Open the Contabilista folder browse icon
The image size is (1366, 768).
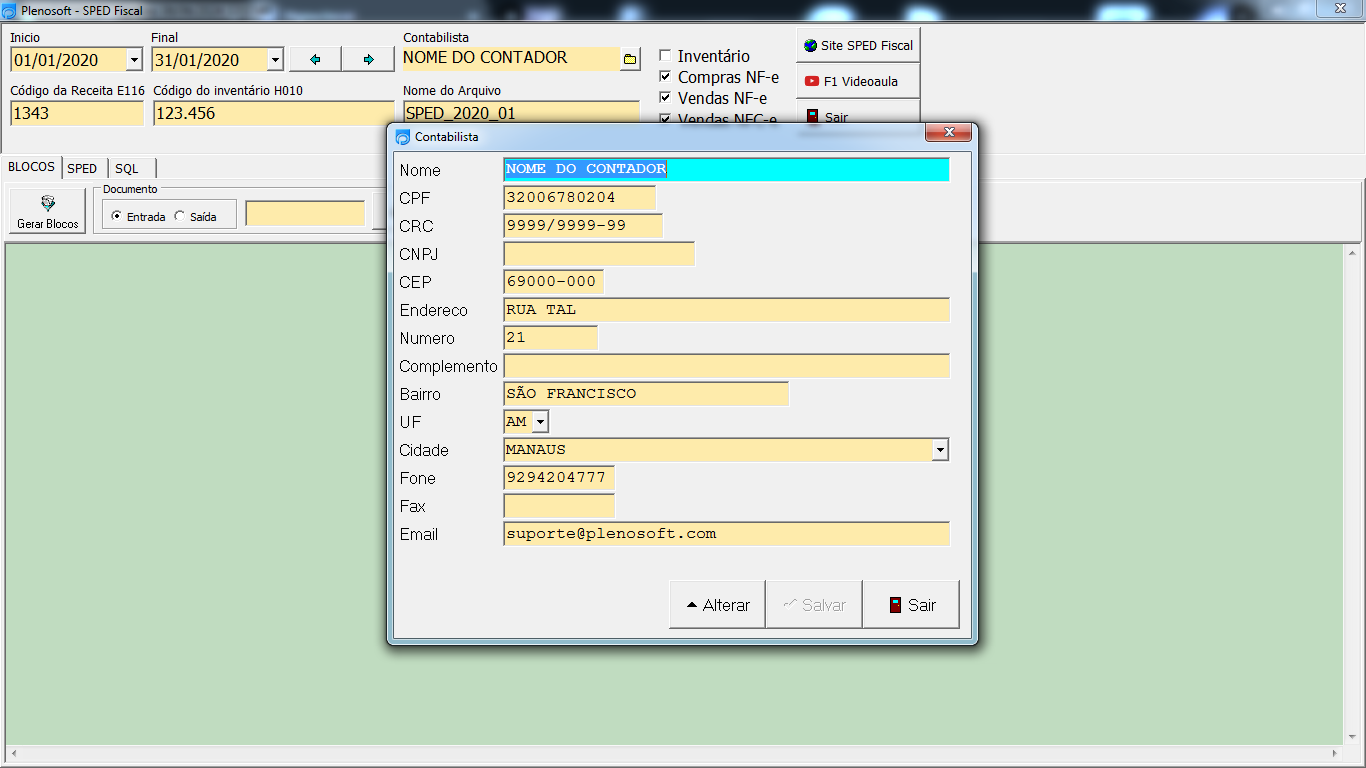pos(630,59)
